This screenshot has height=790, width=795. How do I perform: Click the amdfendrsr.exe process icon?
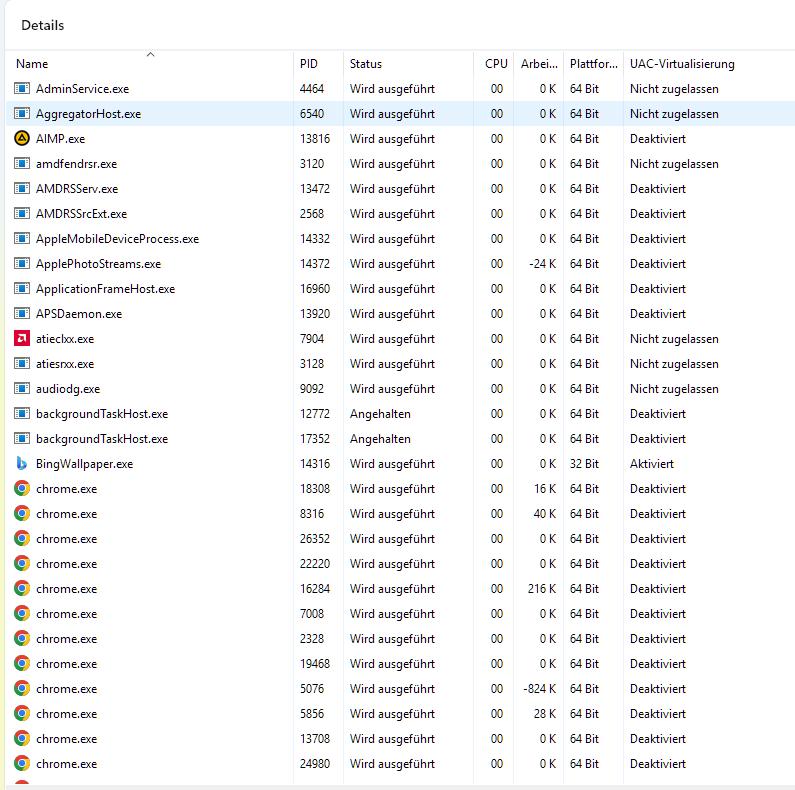(x=22, y=164)
